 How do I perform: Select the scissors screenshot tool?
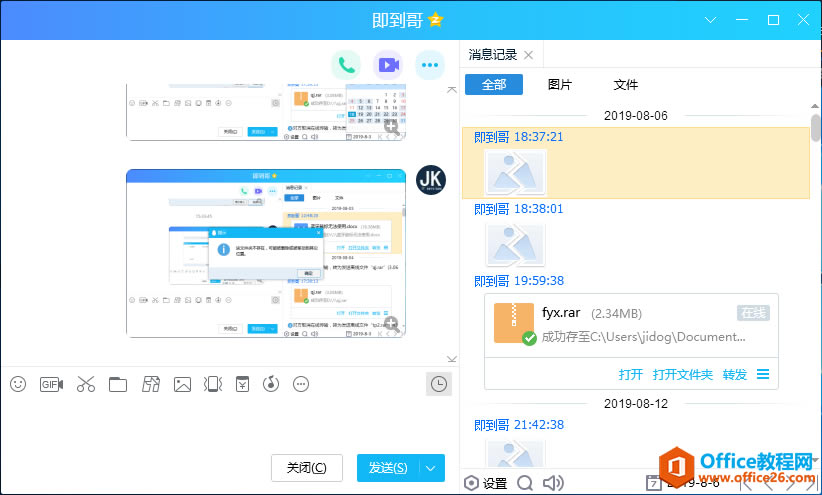(86, 384)
